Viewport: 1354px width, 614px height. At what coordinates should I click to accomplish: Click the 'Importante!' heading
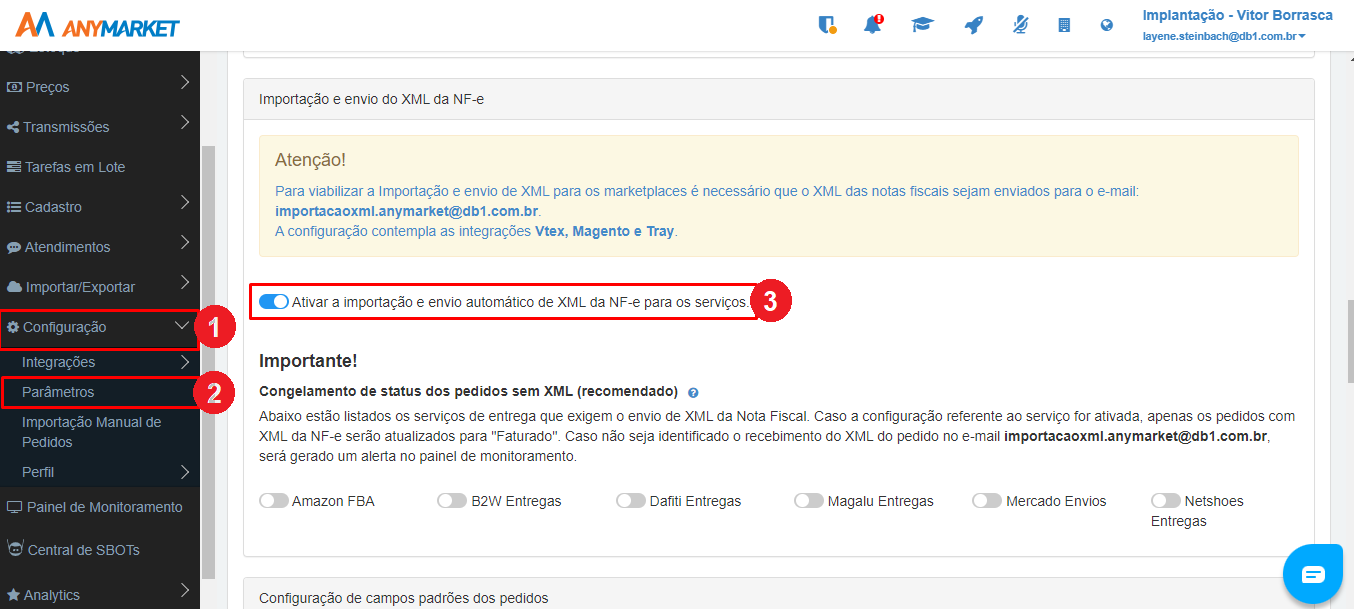[x=308, y=361]
